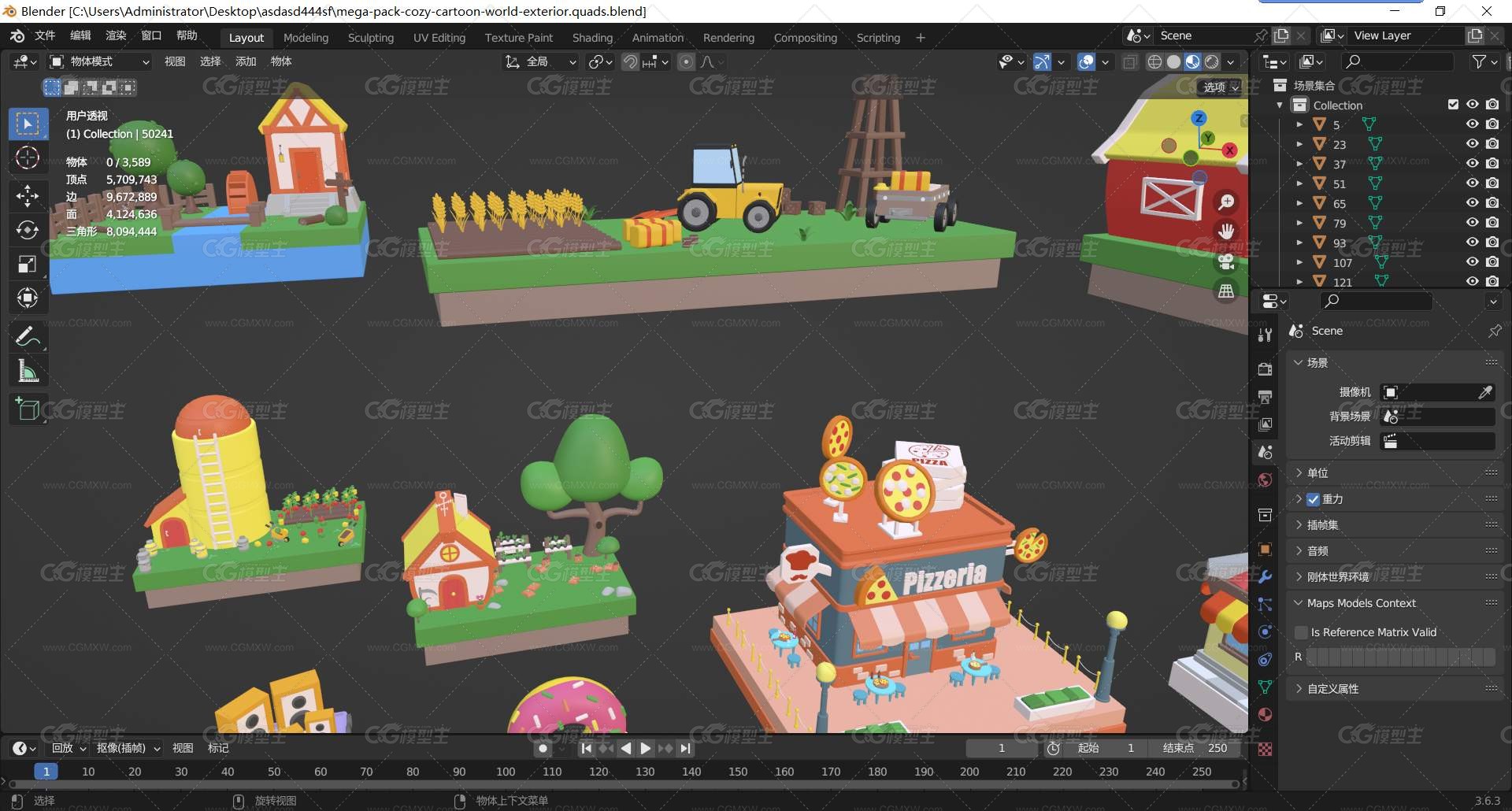Switch perspective/orthographic grid gizmo

[x=1226, y=291]
